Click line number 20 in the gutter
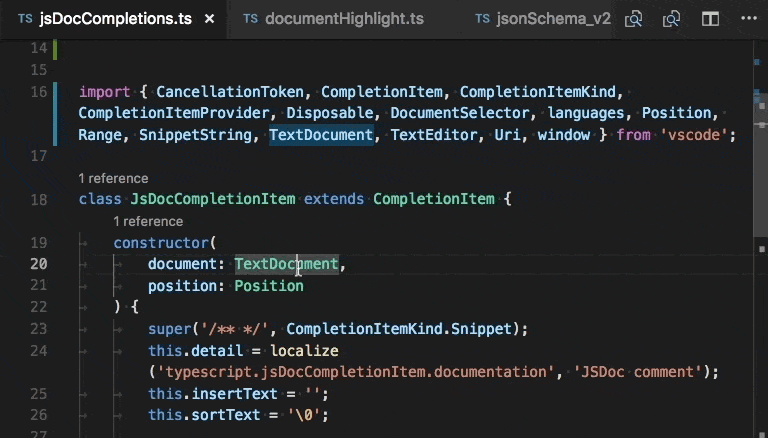768x438 pixels. pos(39,264)
